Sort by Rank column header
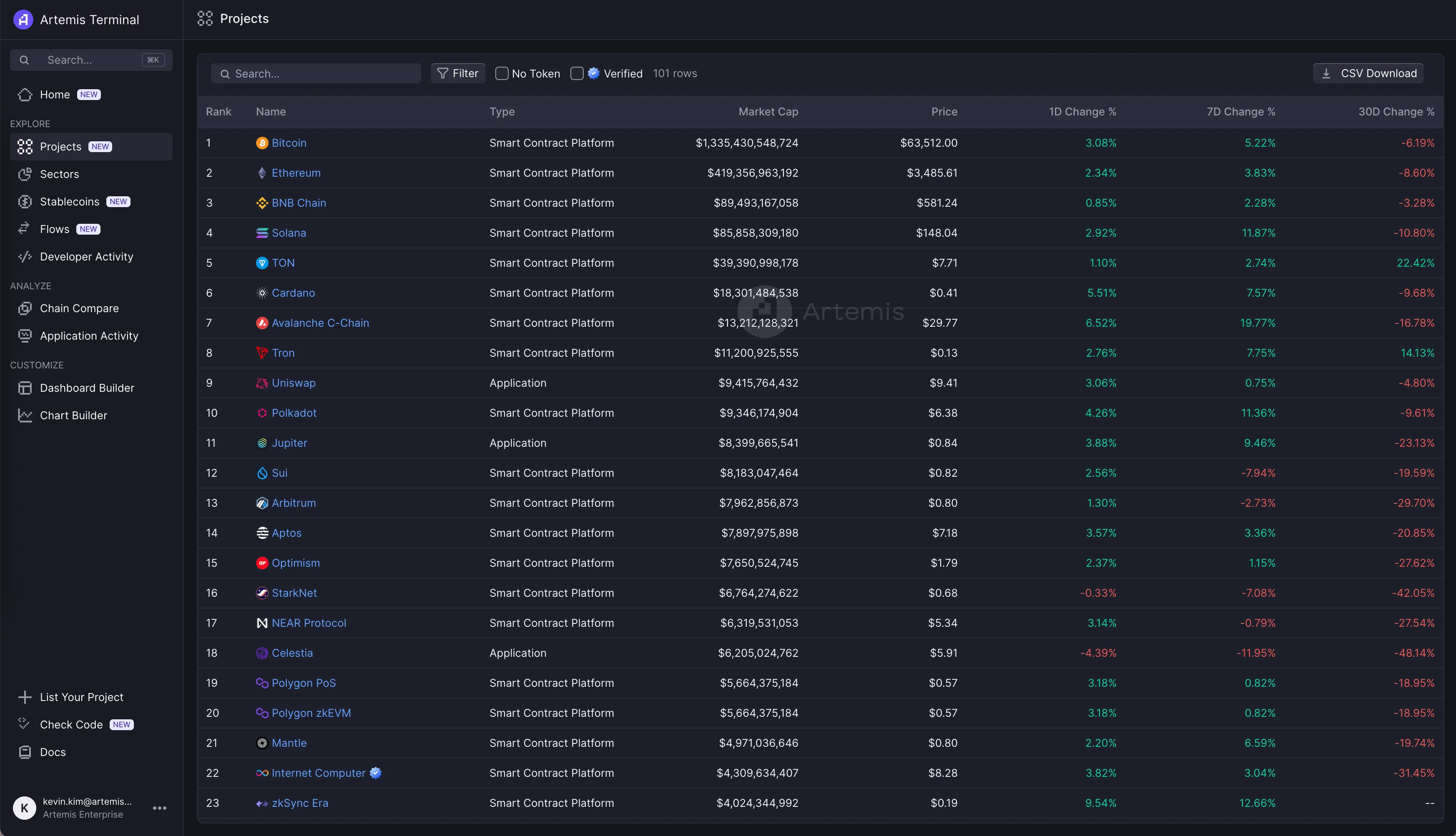 point(219,112)
